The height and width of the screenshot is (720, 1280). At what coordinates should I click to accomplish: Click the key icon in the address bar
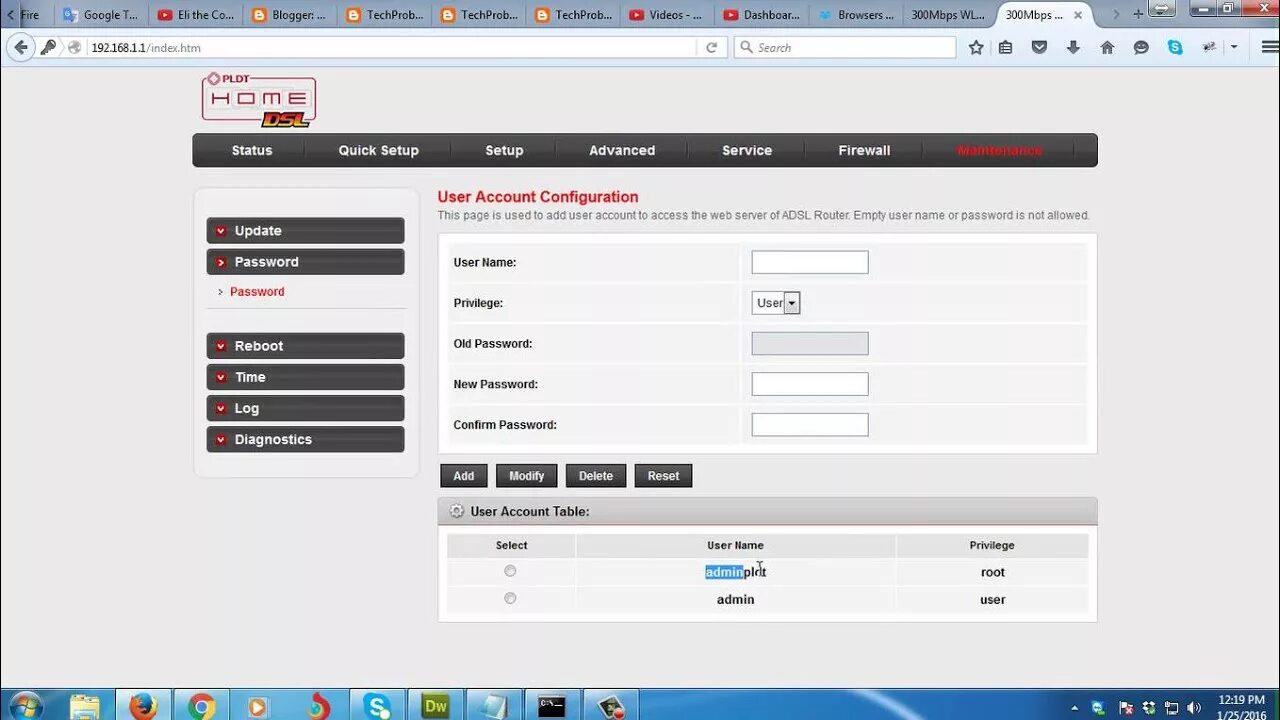pos(48,47)
